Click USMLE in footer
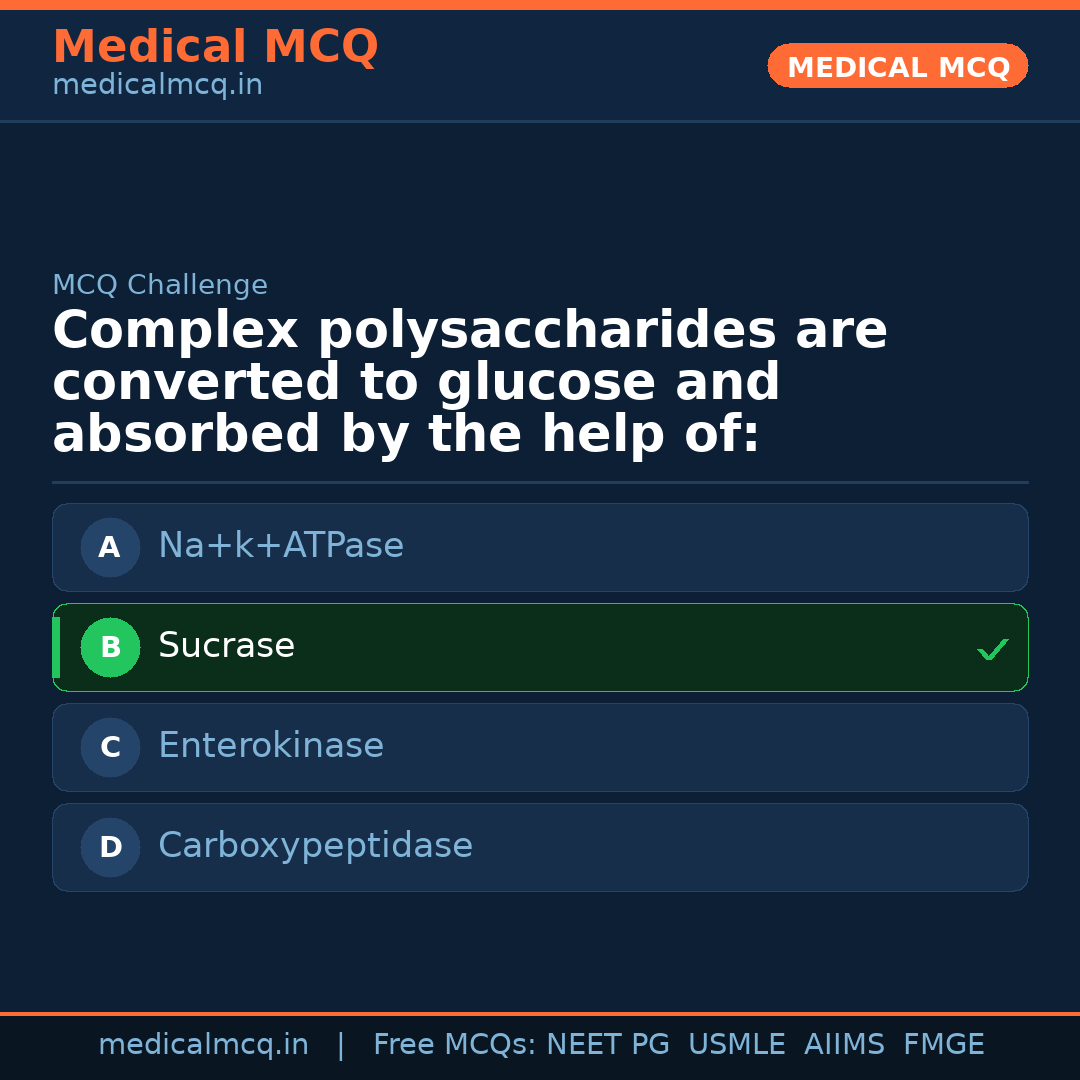1080x1080 pixels. (737, 1045)
